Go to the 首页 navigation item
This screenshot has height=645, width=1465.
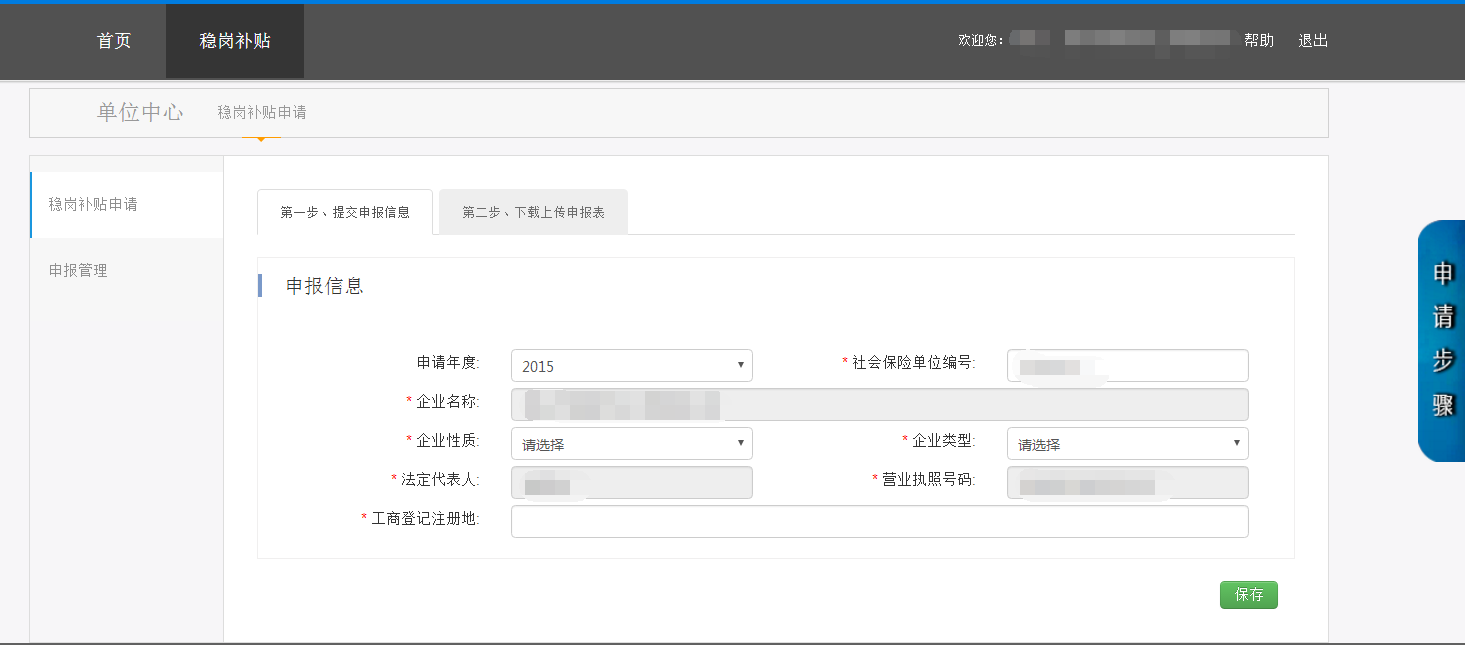point(114,41)
